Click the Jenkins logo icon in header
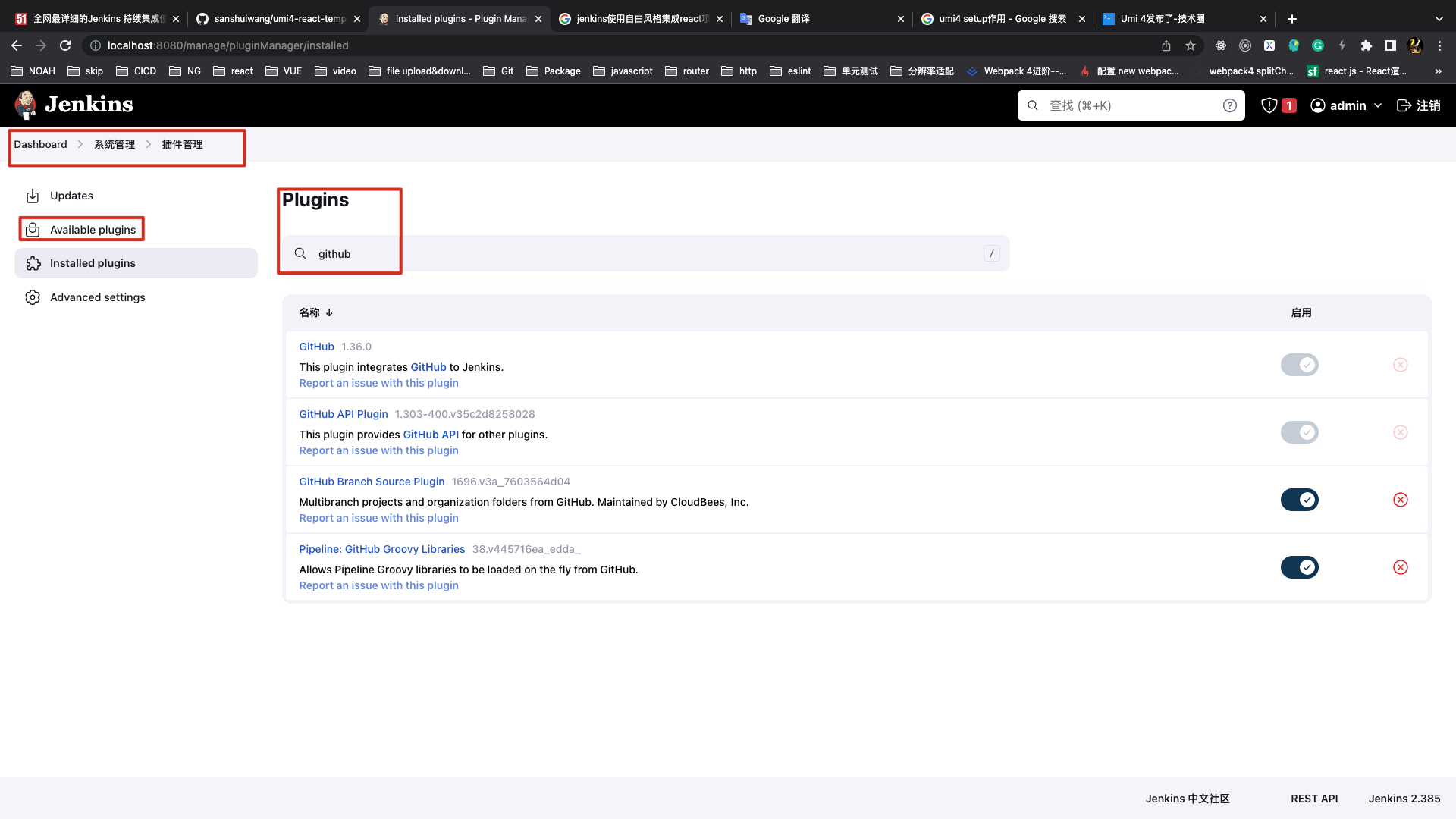Screen dimensions: 1456x819 tap(27, 105)
